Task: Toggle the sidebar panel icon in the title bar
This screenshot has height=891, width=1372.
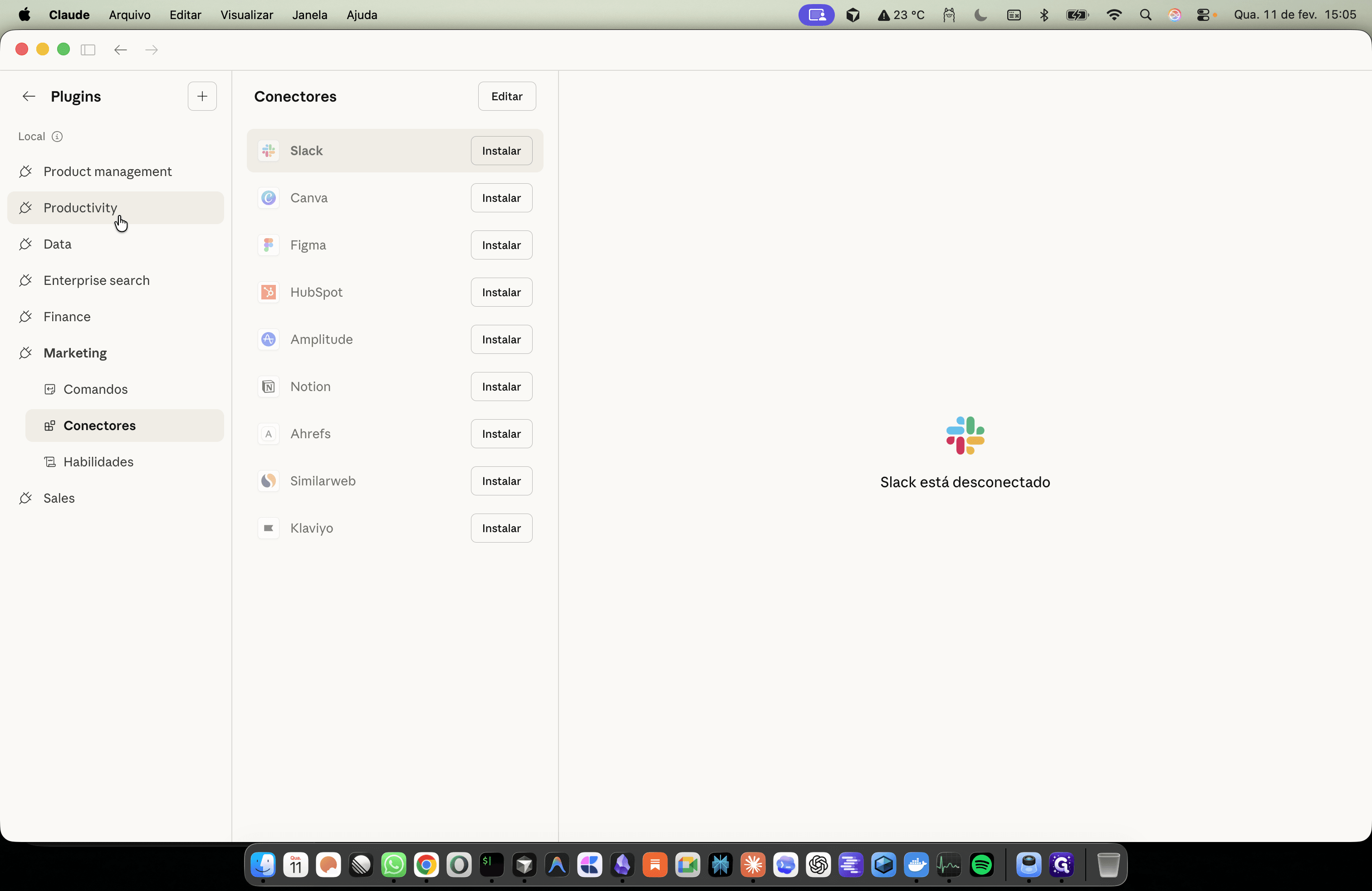Action: [x=88, y=49]
